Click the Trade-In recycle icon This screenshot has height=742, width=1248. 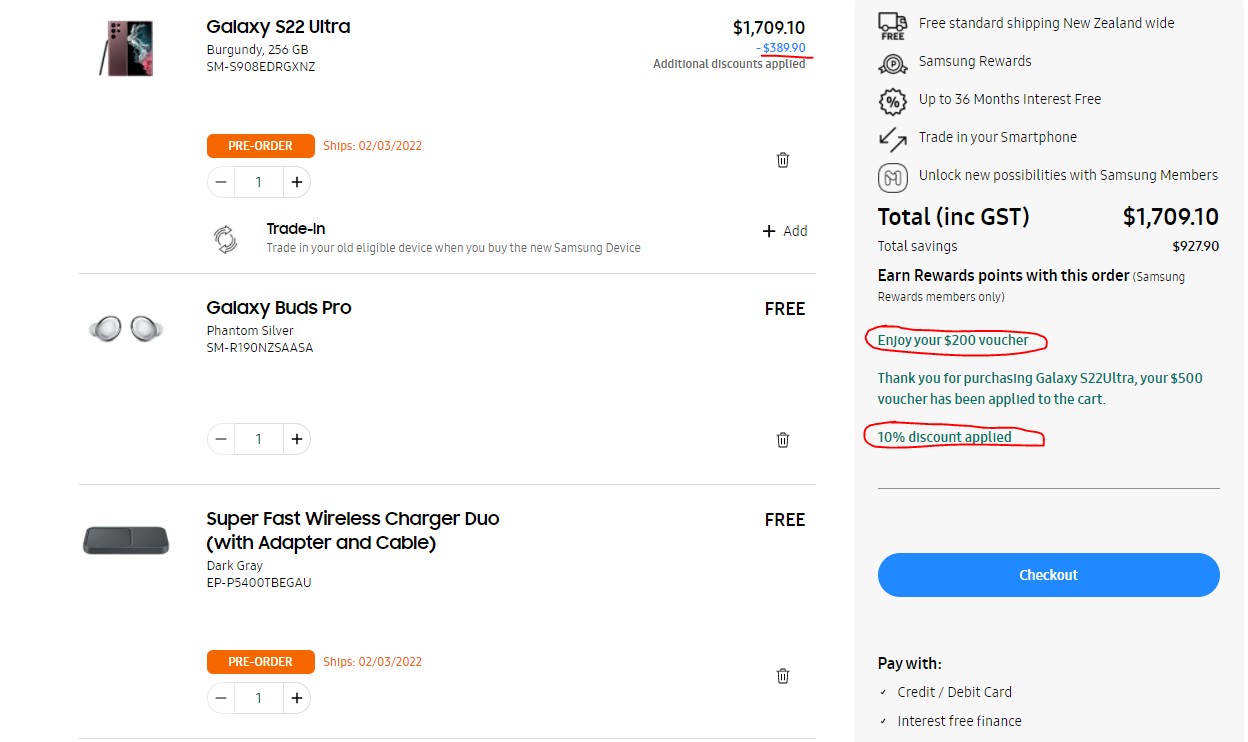[226, 238]
